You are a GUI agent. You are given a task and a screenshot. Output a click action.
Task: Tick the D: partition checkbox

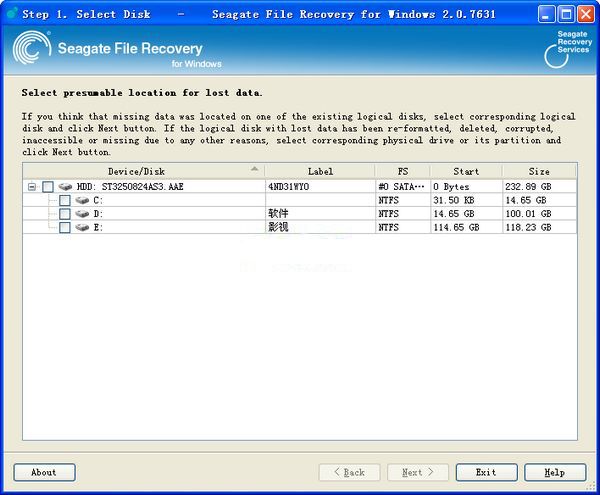[x=65, y=214]
